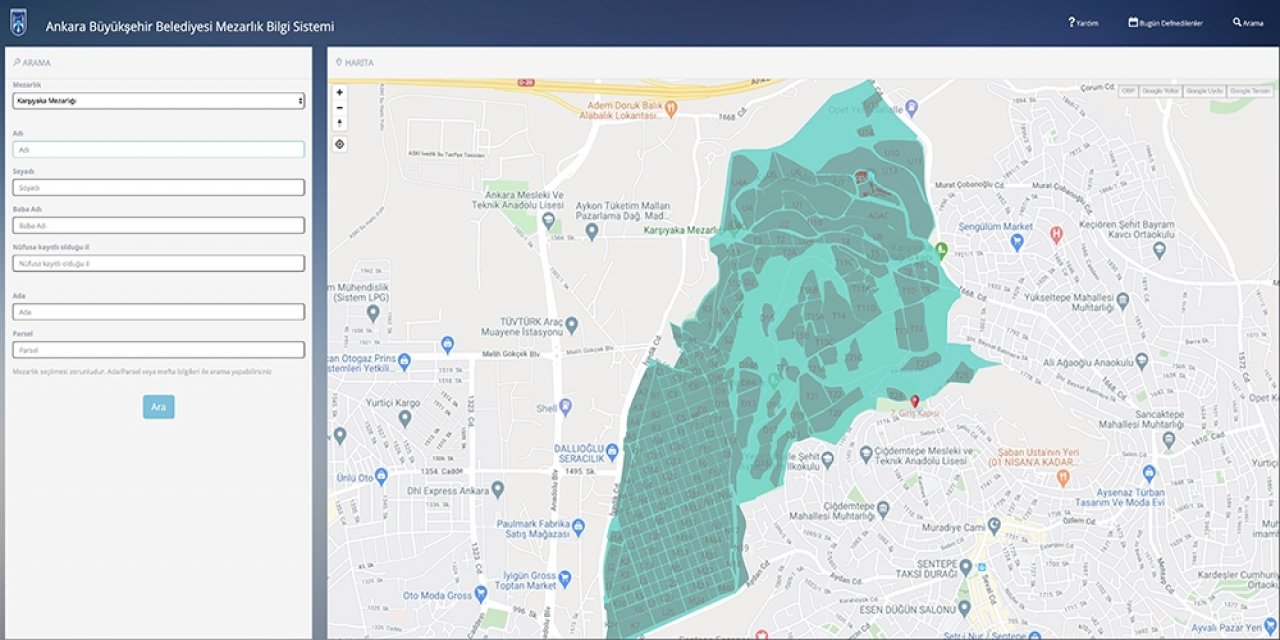This screenshot has height=640, width=1280.
Task: Zoom out with the map minus button
Action: click(x=340, y=108)
